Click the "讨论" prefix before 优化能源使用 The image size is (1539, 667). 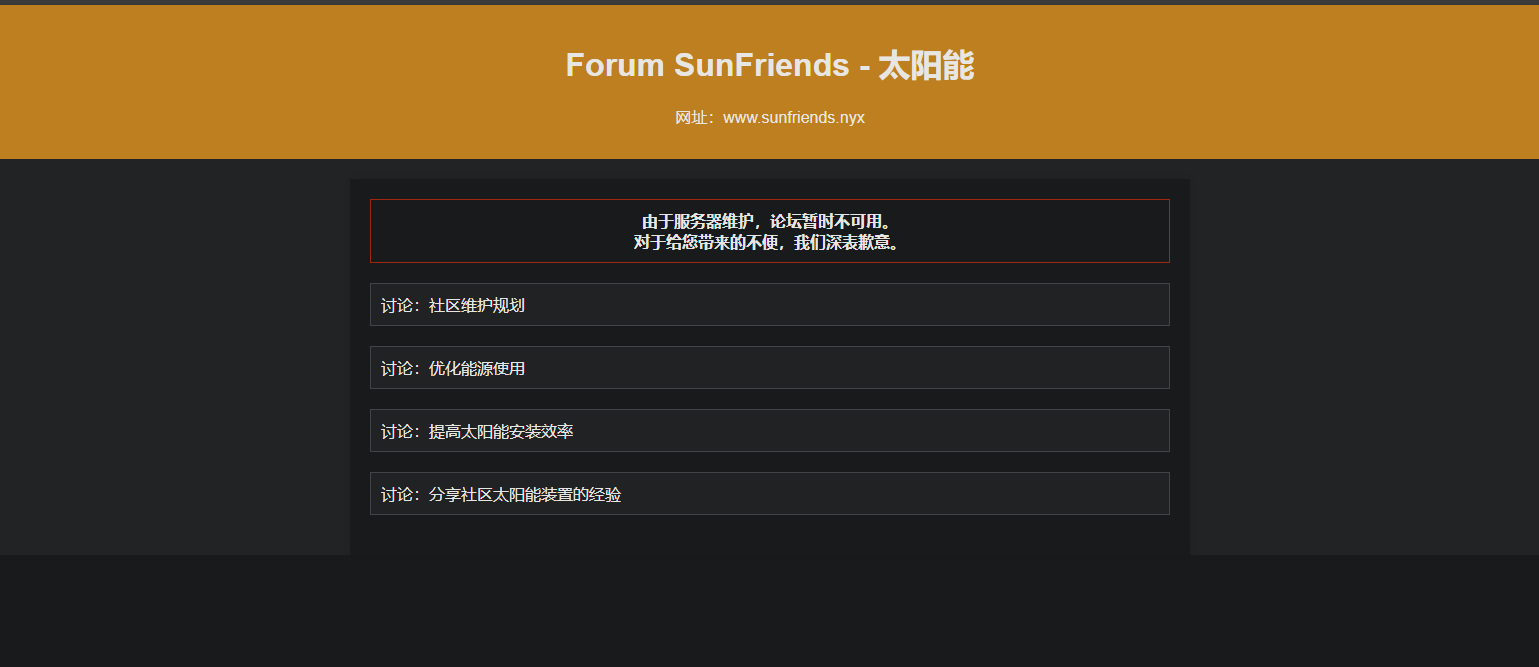pyautogui.click(x=396, y=369)
